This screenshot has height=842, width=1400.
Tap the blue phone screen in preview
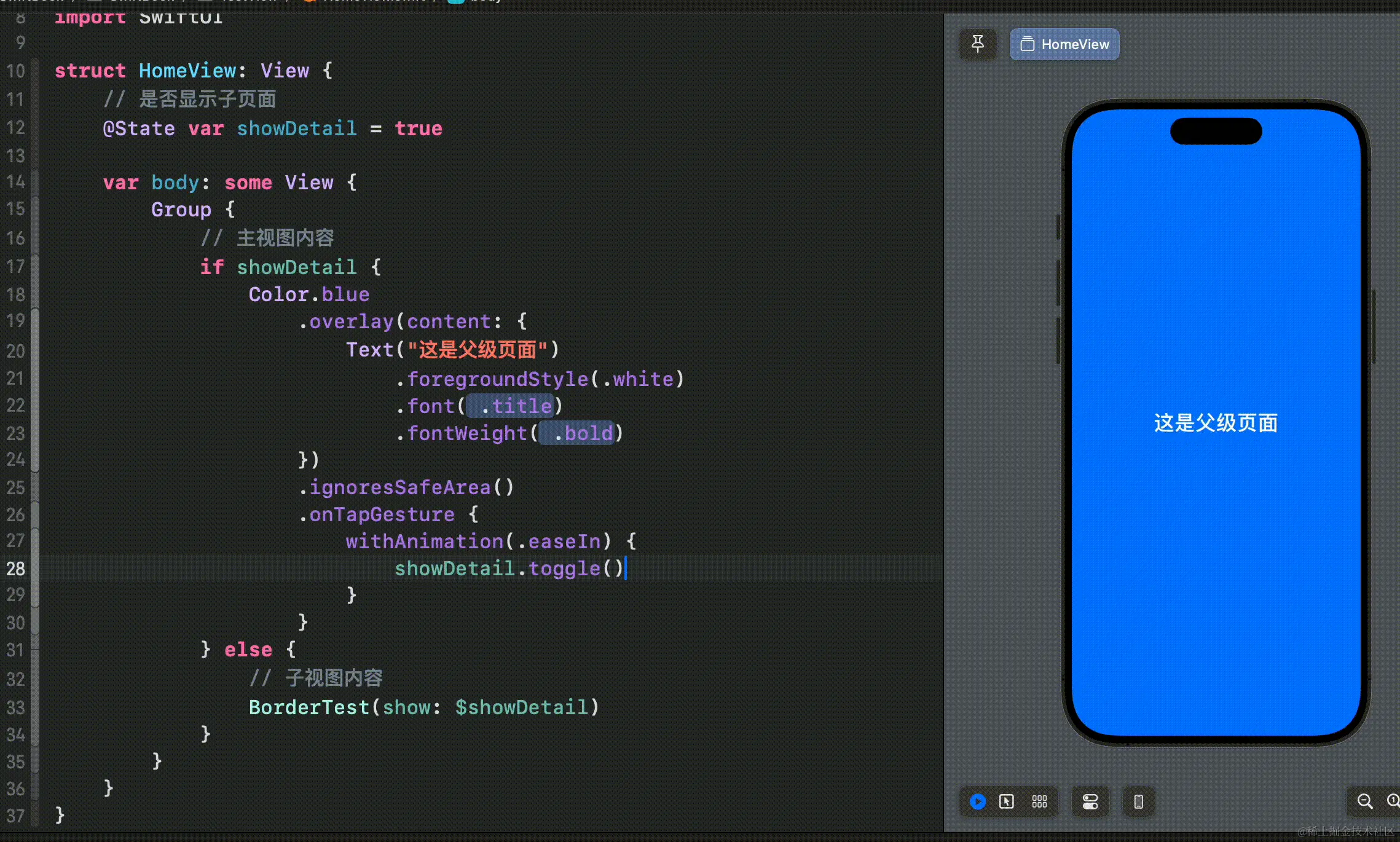(1216, 584)
